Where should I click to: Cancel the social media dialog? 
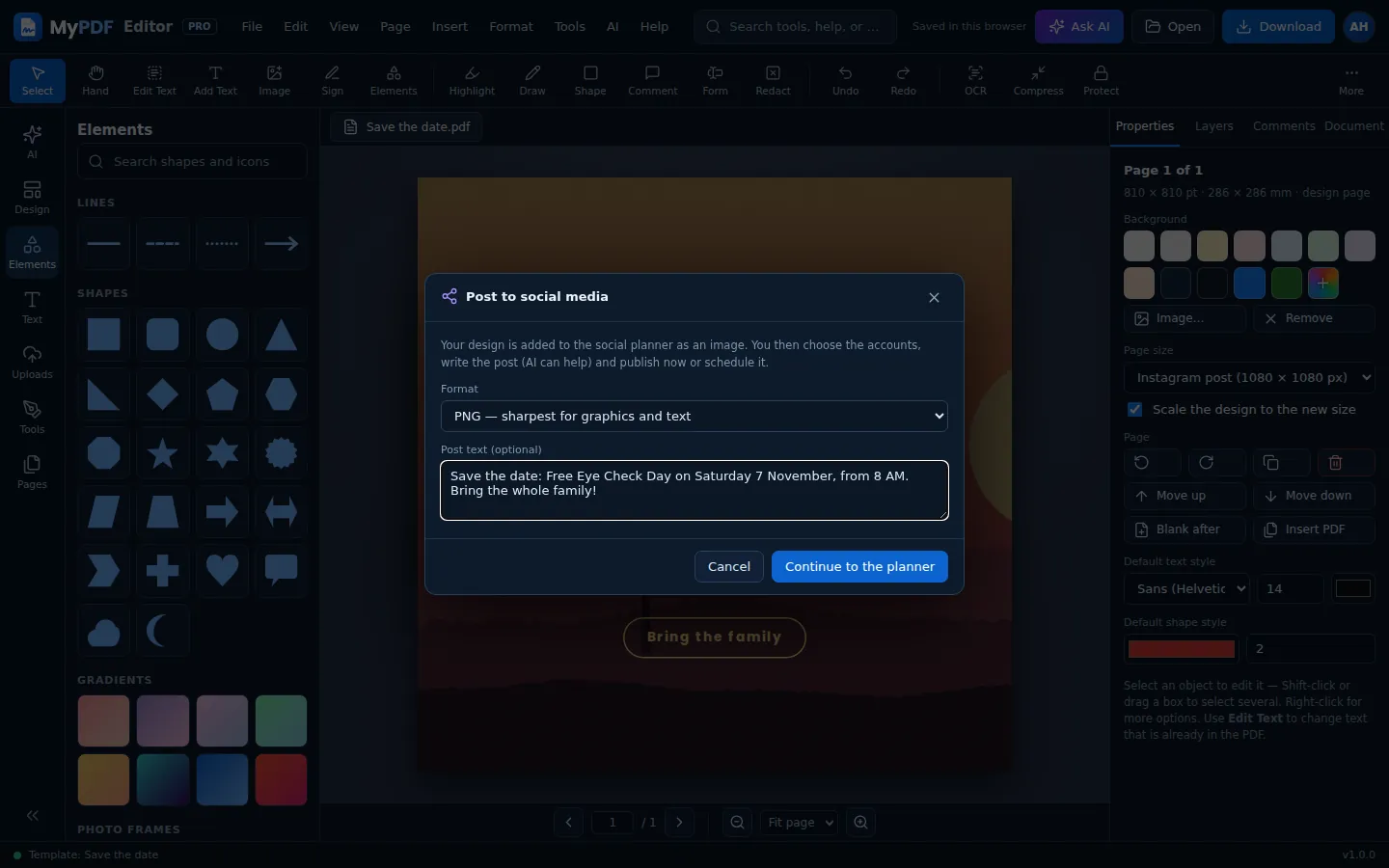click(729, 567)
